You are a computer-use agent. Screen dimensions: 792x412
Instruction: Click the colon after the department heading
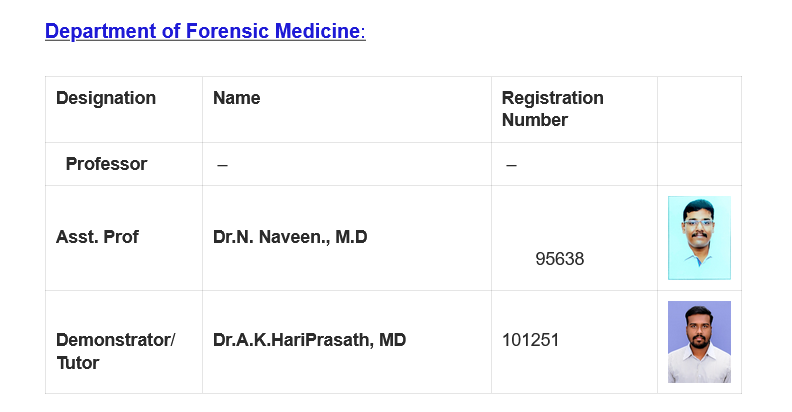click(x=363, y=32)
